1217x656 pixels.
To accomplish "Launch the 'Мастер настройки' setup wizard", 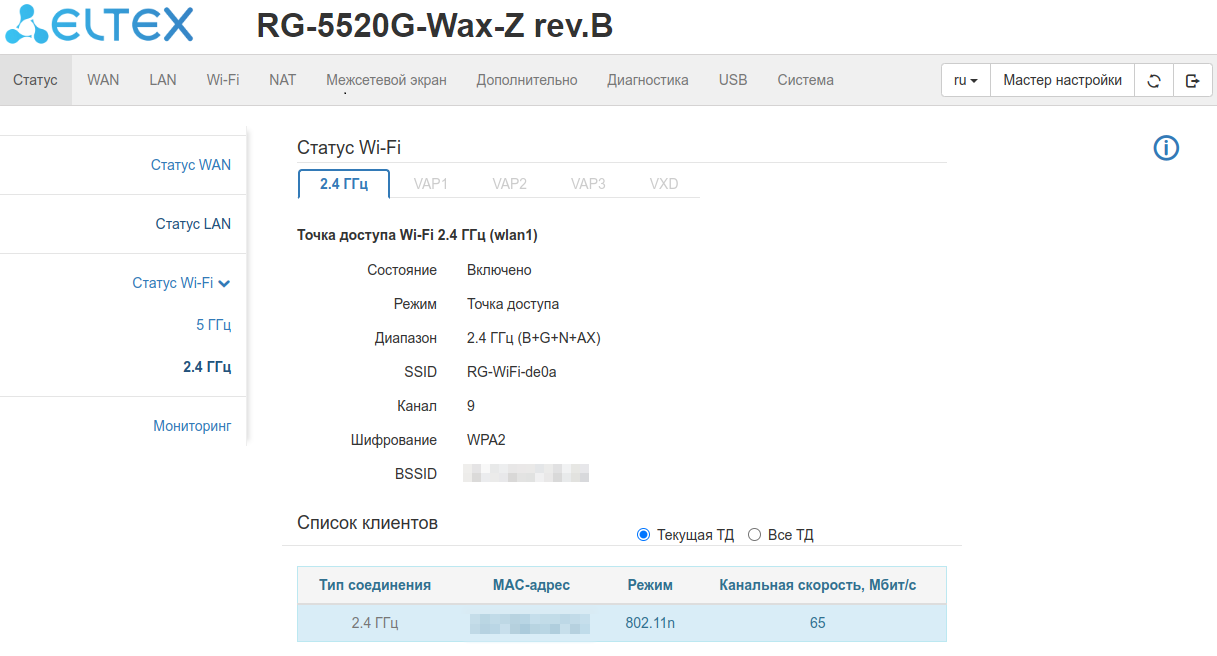I will click(x=1062, y=80).
